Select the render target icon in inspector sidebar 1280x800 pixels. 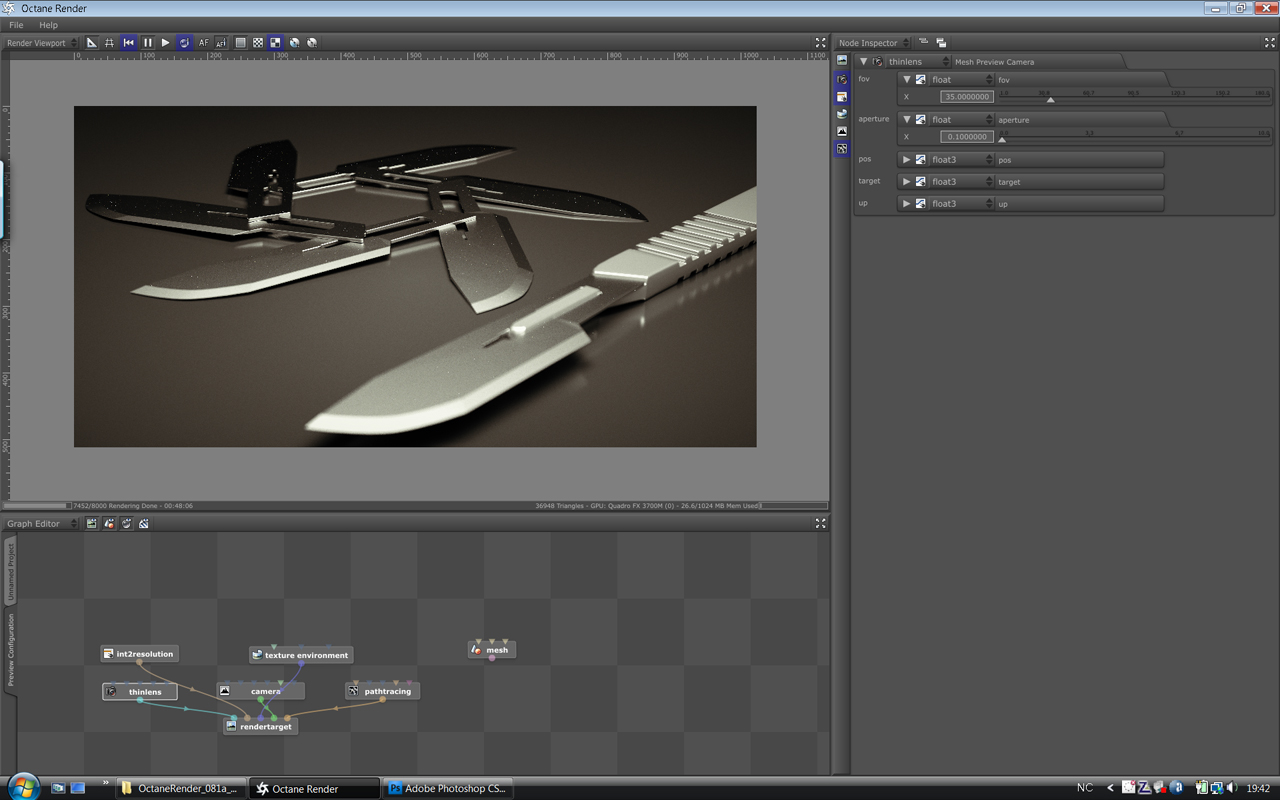pos(842,61)
